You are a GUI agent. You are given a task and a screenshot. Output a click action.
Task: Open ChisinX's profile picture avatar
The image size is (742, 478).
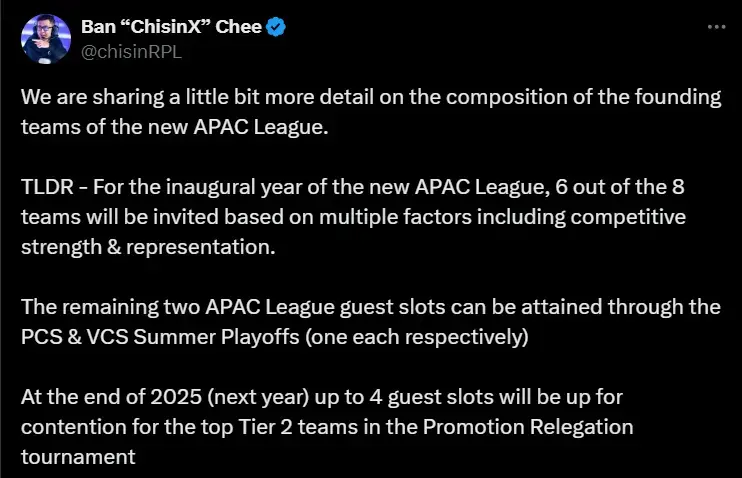click(46, 39)
